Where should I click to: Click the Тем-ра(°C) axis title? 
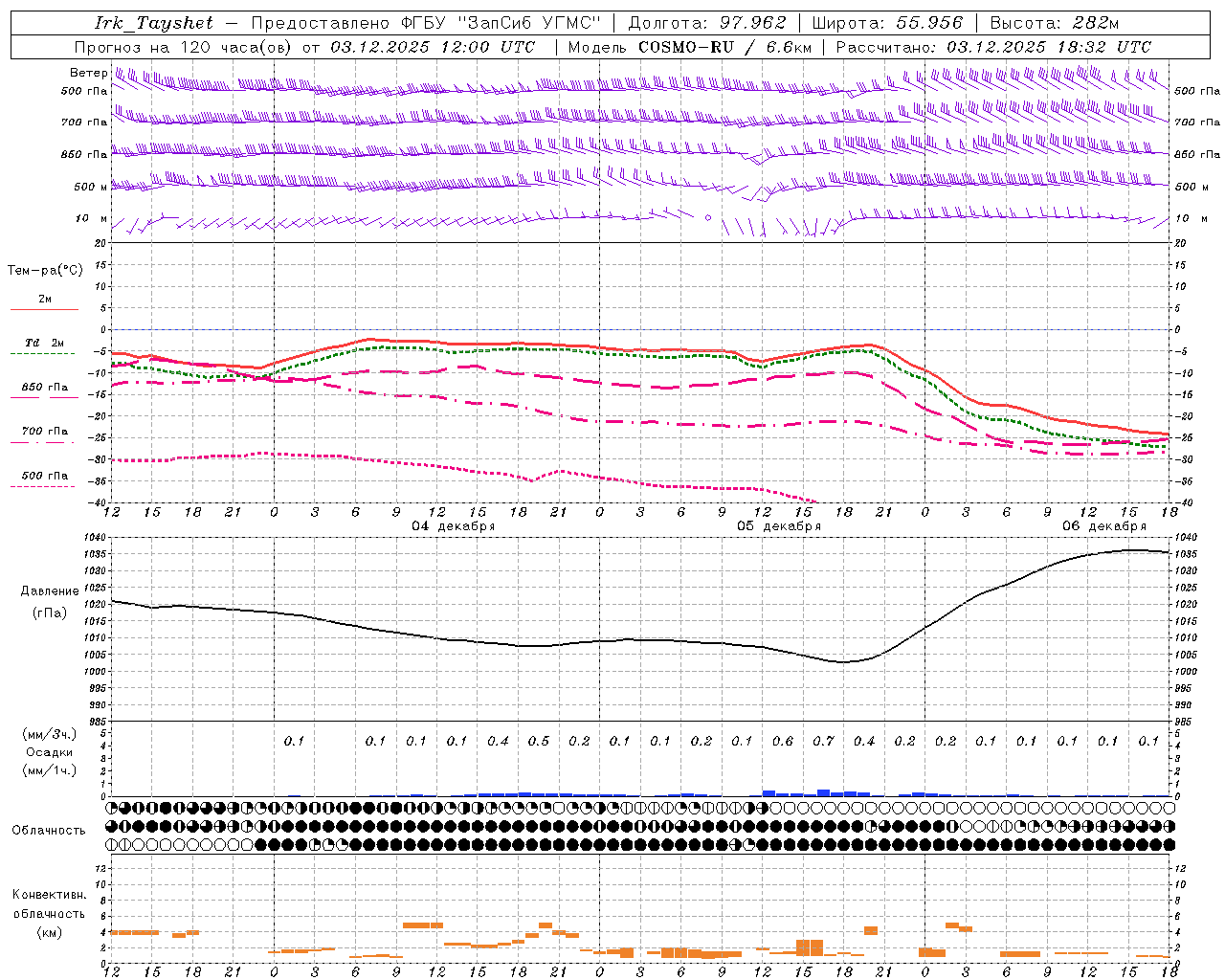coord(45,271)
